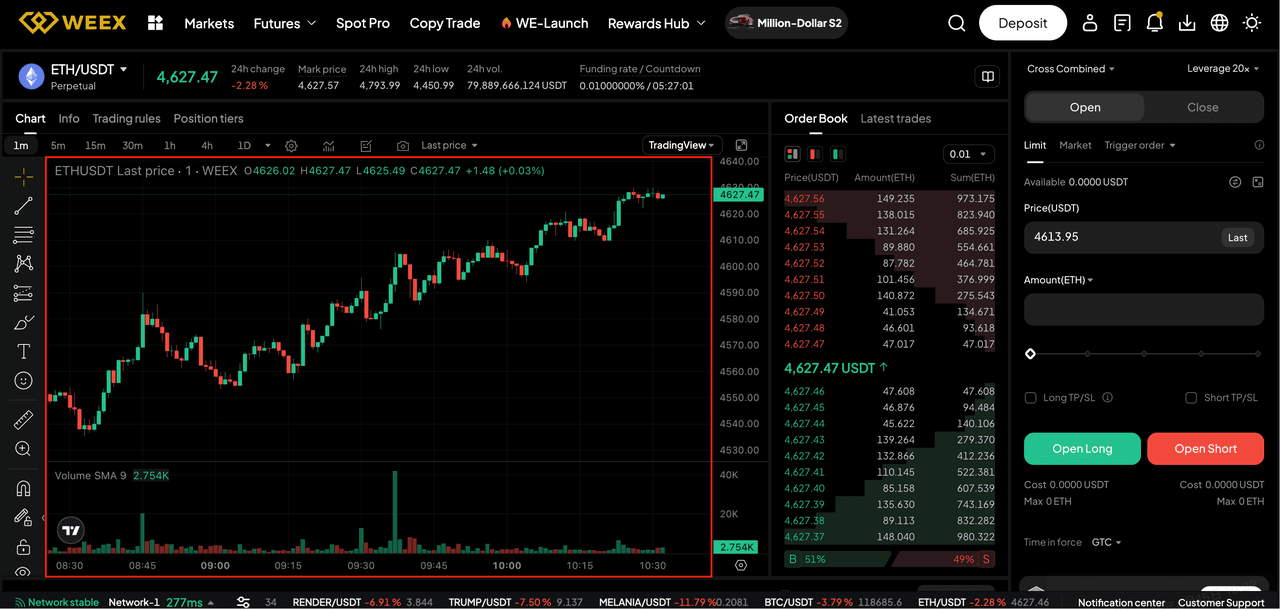Viewport: 1280px width, 609px height.
Task: Open the search icon in top bar
Action: click(x=956, y=22)
